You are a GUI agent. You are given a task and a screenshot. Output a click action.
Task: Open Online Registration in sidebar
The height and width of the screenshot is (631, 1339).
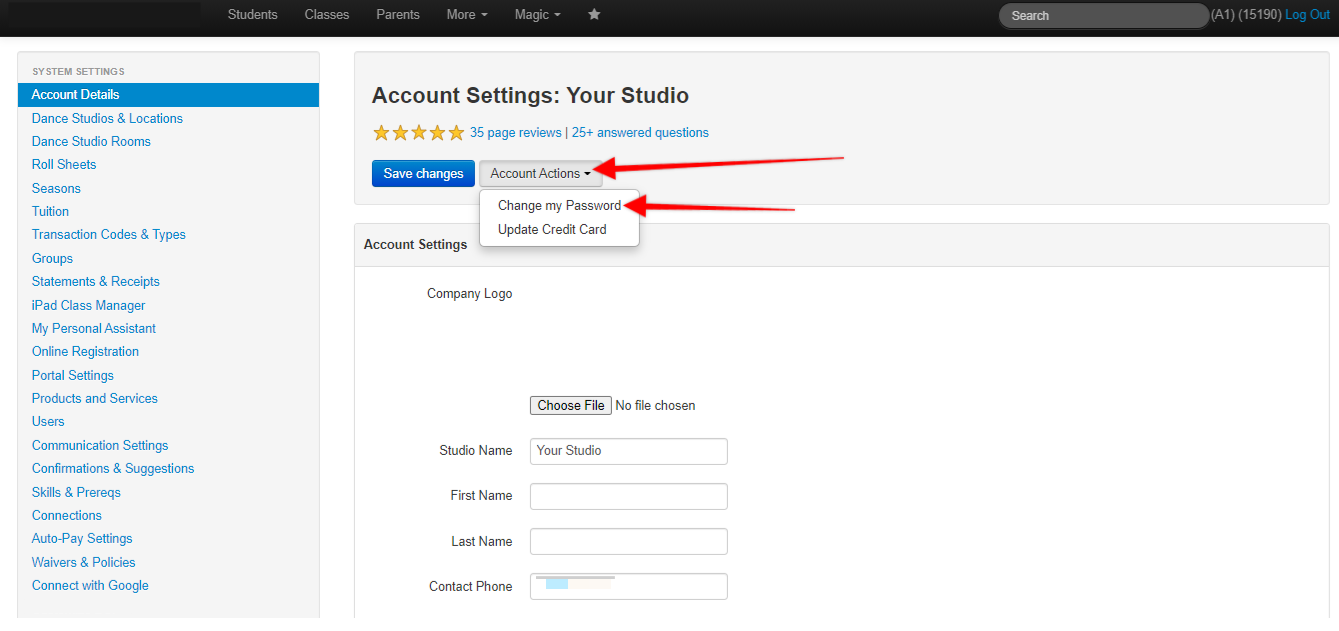pyautogui.click(x=85, y=352)
